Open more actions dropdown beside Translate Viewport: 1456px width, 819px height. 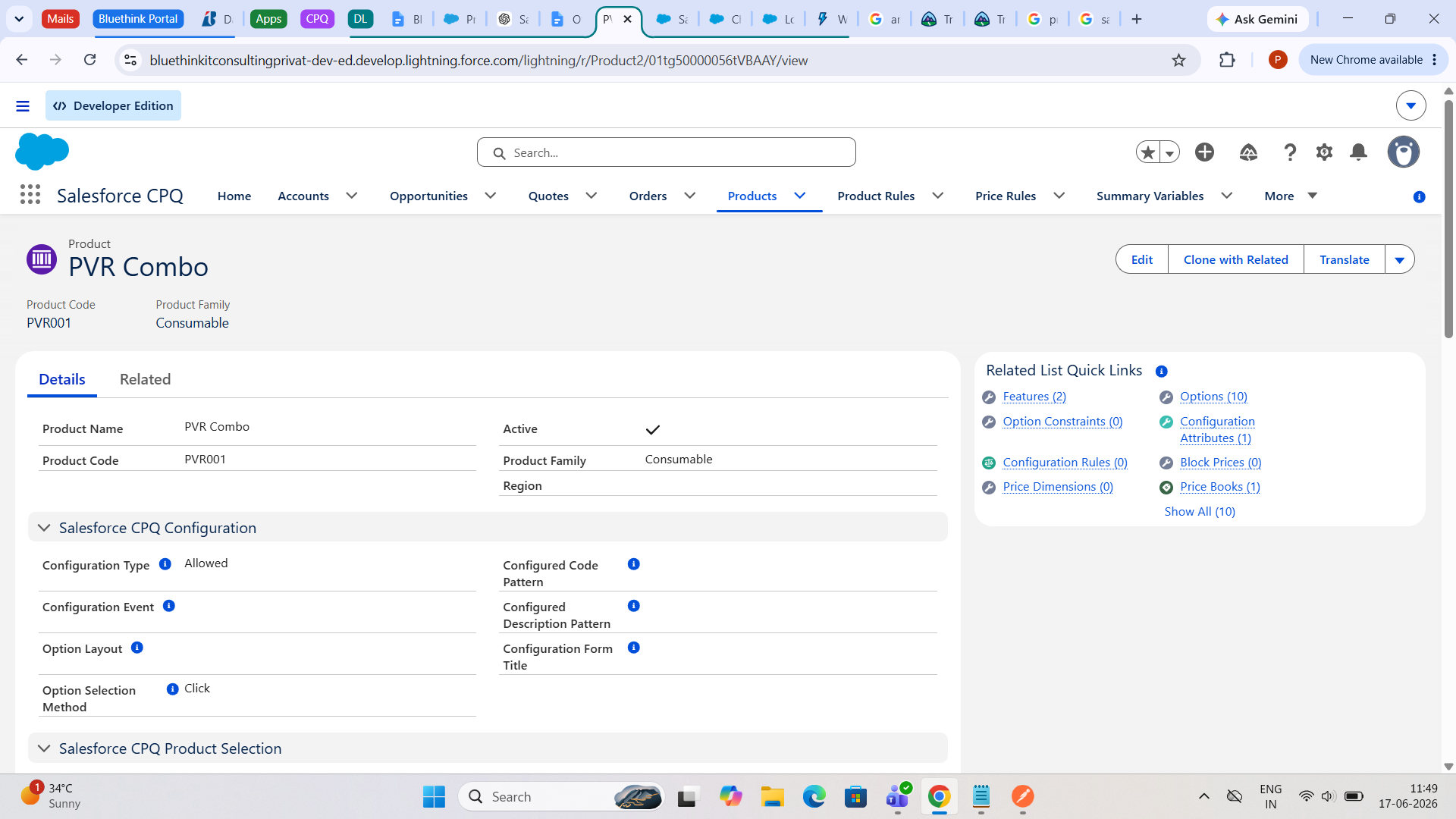(x=1400, y=259)
